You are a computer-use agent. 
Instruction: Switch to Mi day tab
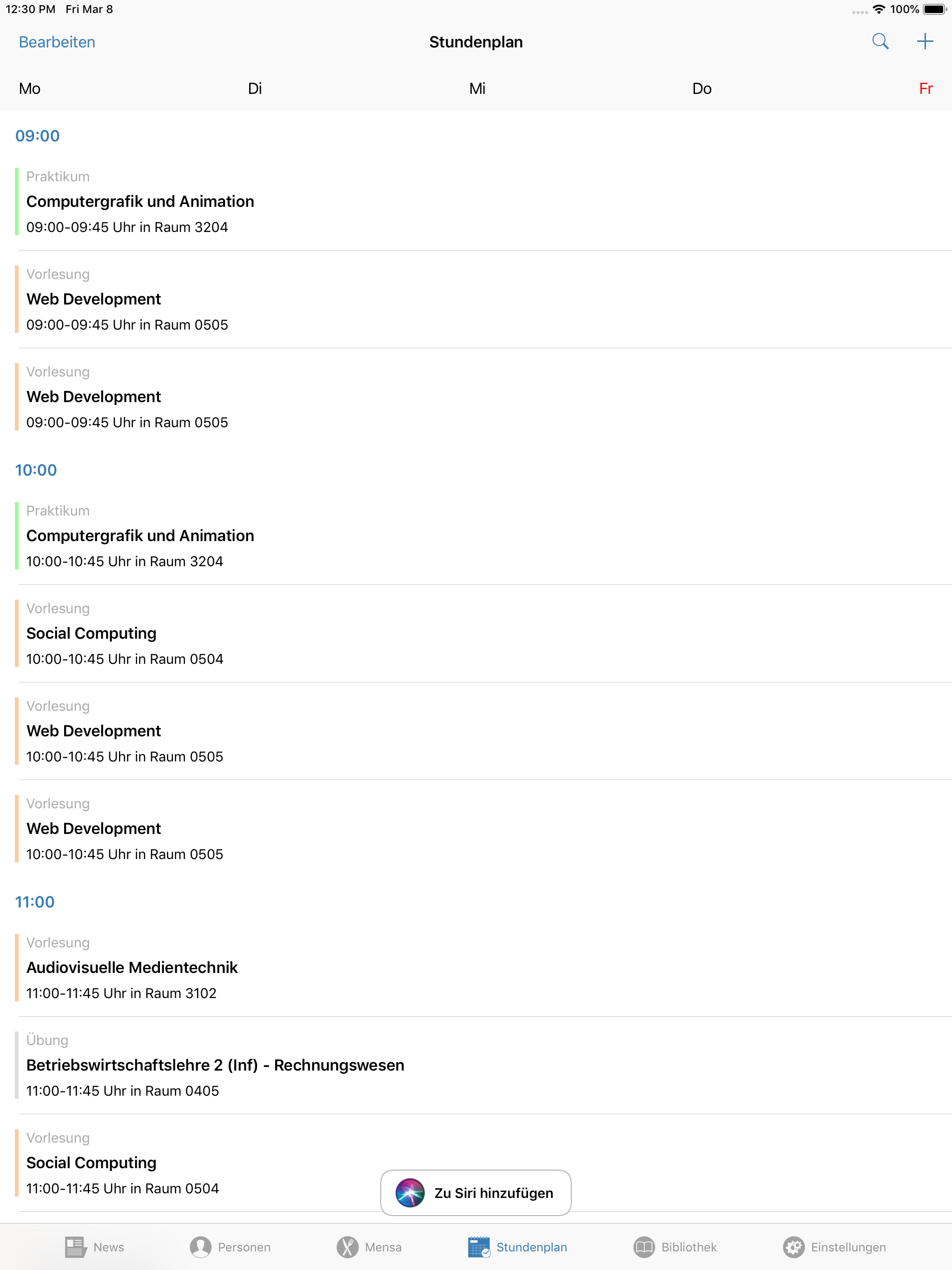click(477, 88)
